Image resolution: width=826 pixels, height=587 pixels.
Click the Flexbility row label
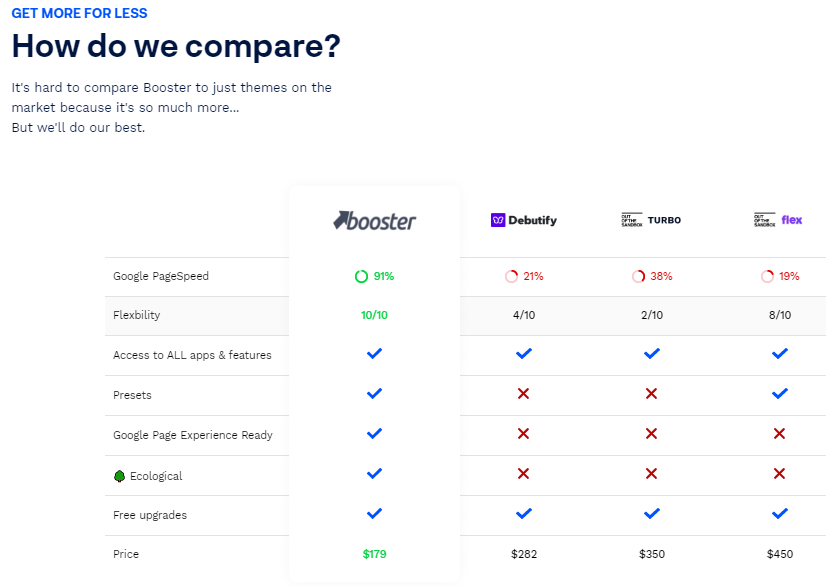click(136, 315)
